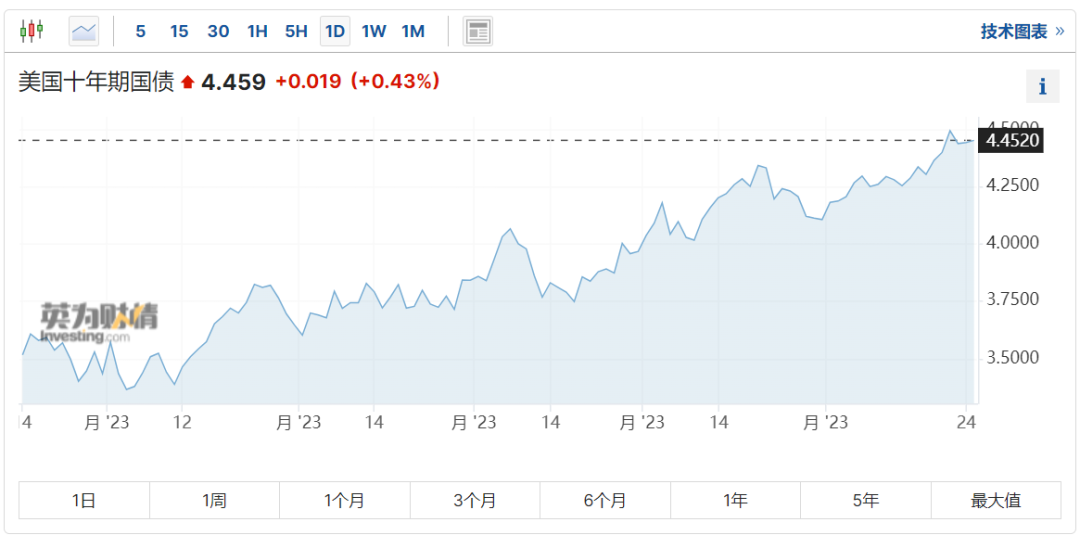Choose the 30 minute interval
The image size is (1080, 535).
[x=218, y=31]
